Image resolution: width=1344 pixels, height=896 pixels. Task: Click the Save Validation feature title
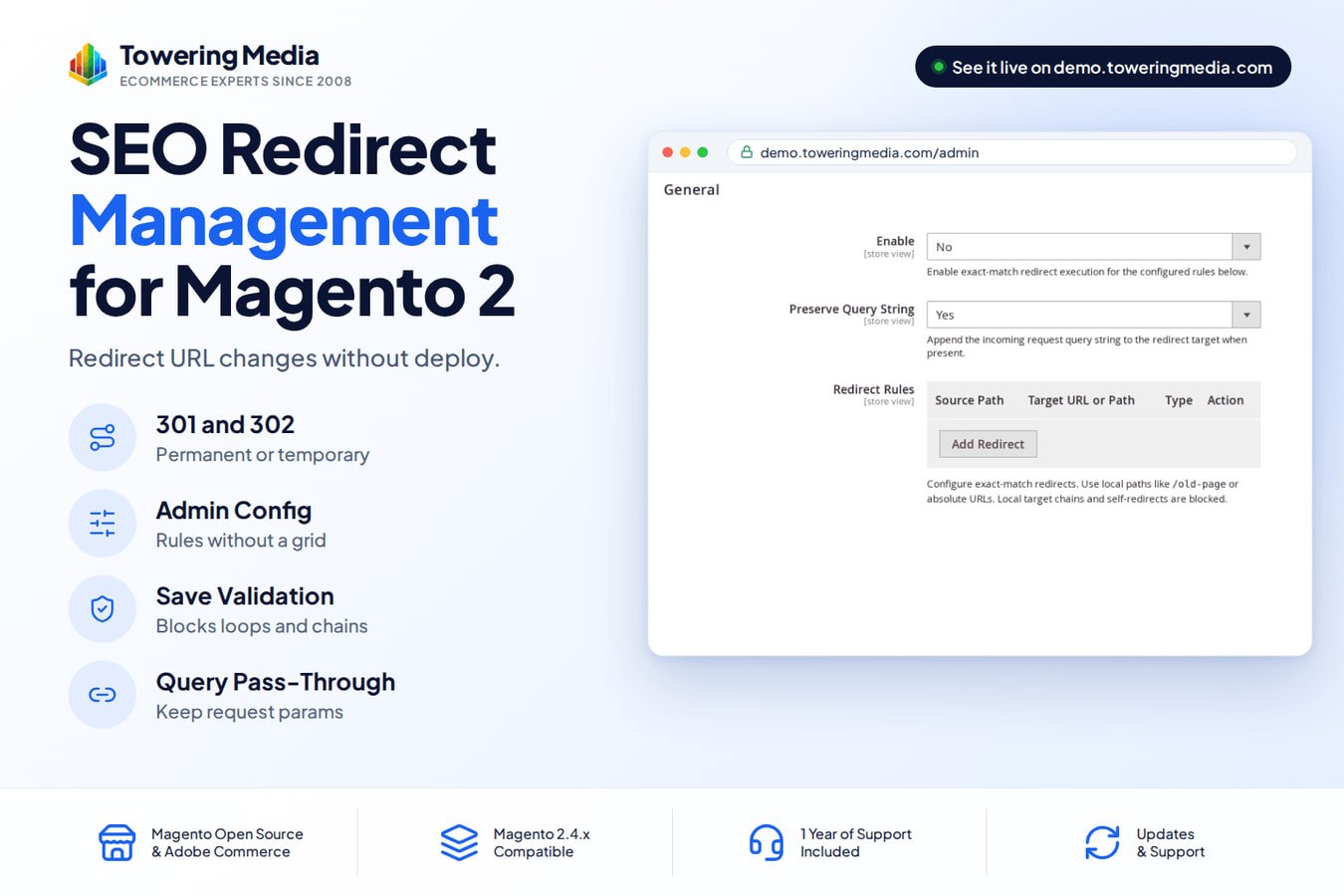coord(245,596)
